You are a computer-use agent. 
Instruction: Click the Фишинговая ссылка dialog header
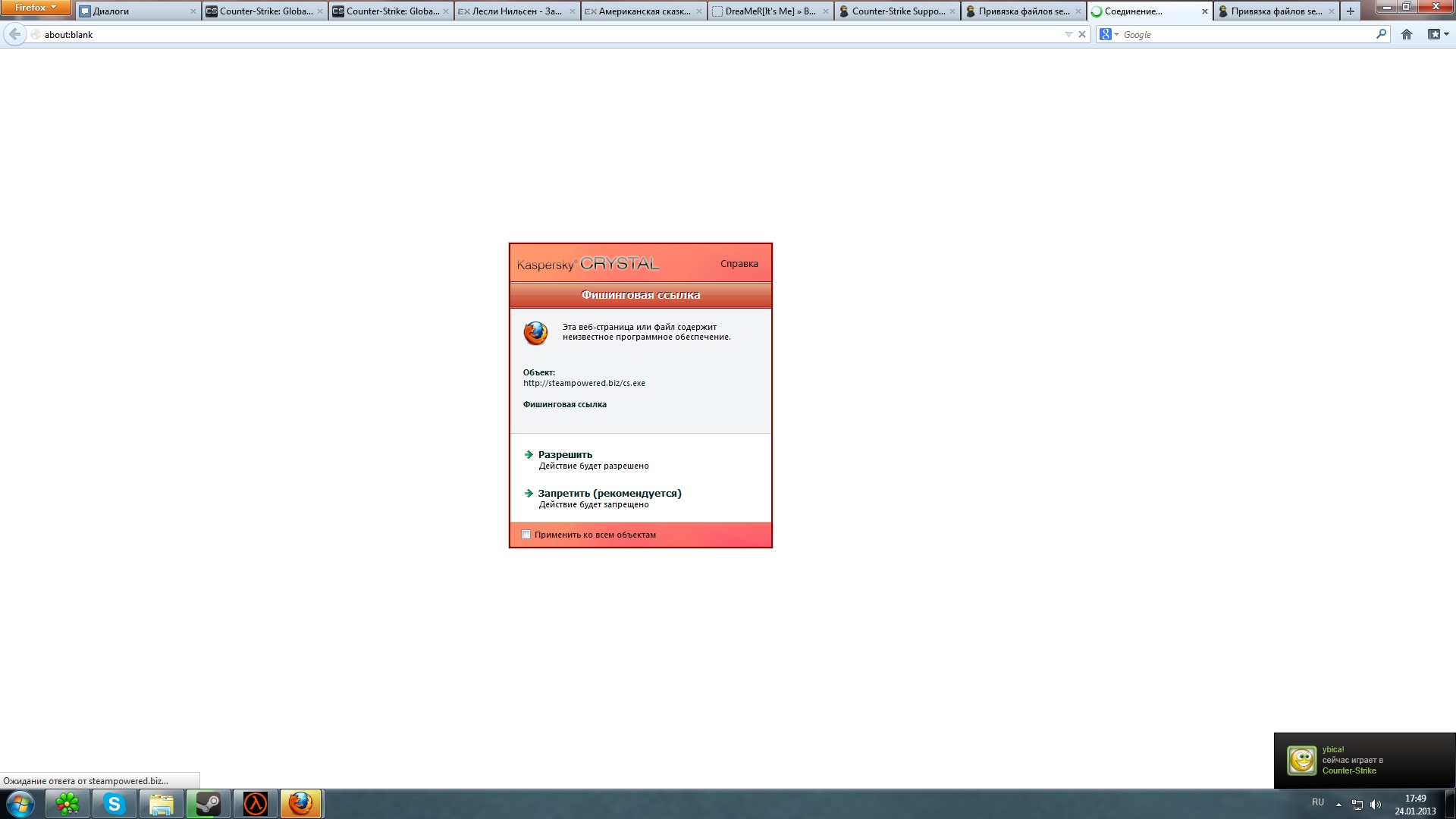point(641,295)
